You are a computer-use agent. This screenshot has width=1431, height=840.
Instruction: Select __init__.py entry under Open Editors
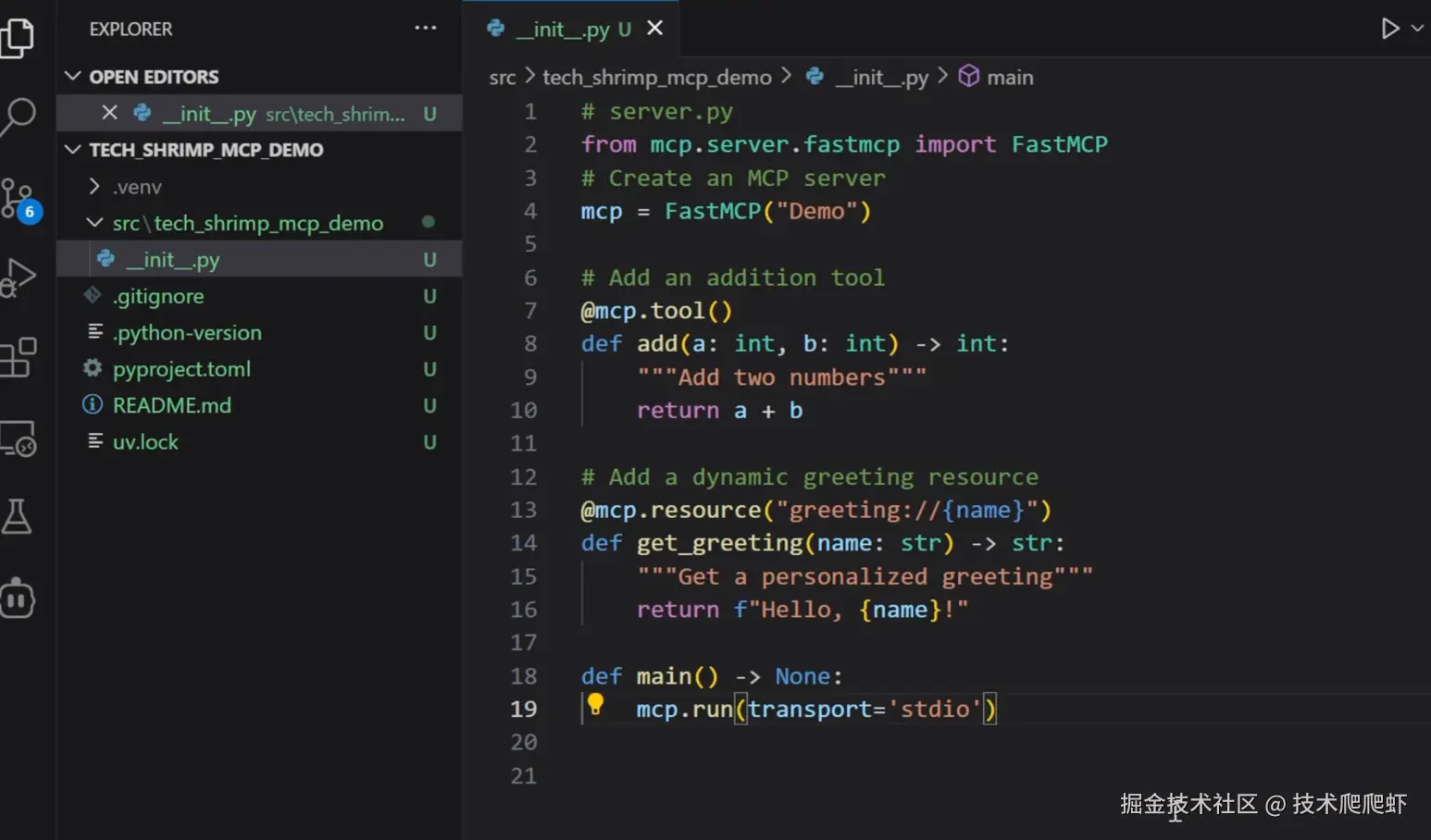click(259, 114)
